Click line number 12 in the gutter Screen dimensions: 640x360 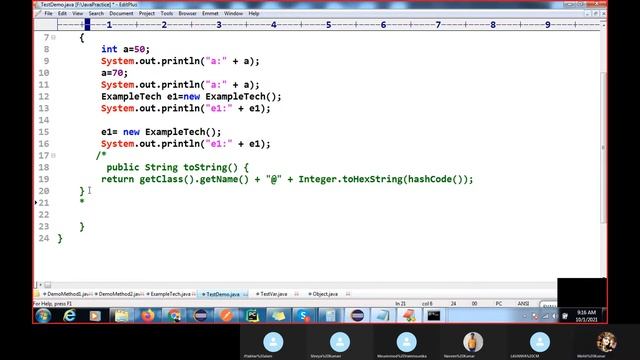(x=44, y=97)
